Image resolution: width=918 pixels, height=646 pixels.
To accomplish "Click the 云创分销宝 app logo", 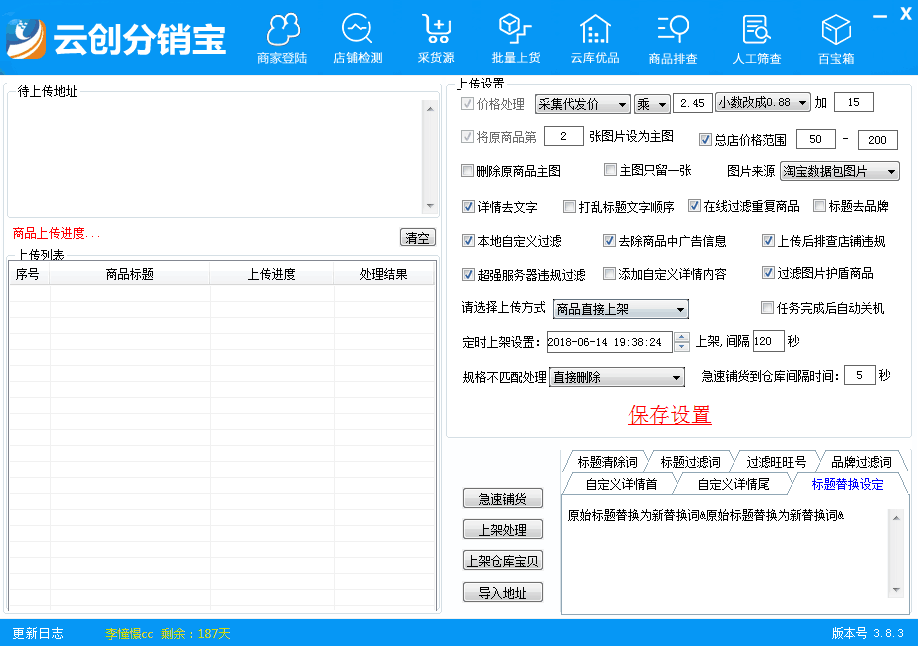I will [x=117, y=39].
